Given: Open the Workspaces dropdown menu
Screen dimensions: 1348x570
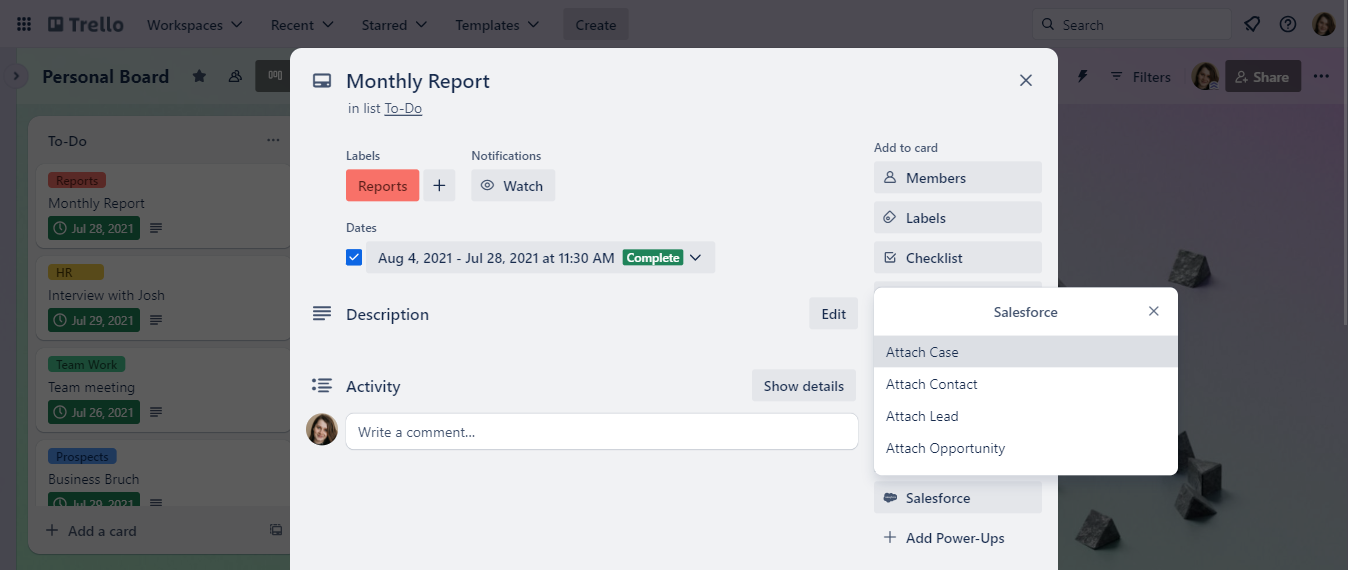Looking at the screenshot, I should [x=194, y=24].
